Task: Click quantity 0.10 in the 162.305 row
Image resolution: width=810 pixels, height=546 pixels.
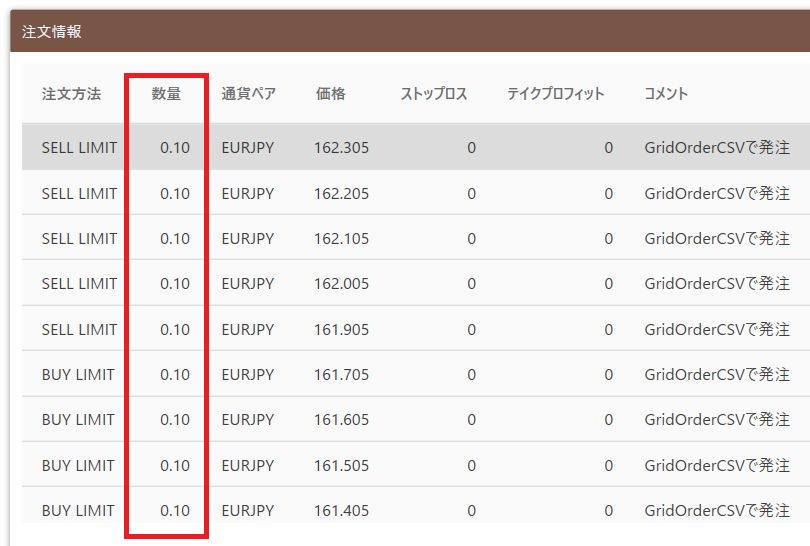Action: 175,148
